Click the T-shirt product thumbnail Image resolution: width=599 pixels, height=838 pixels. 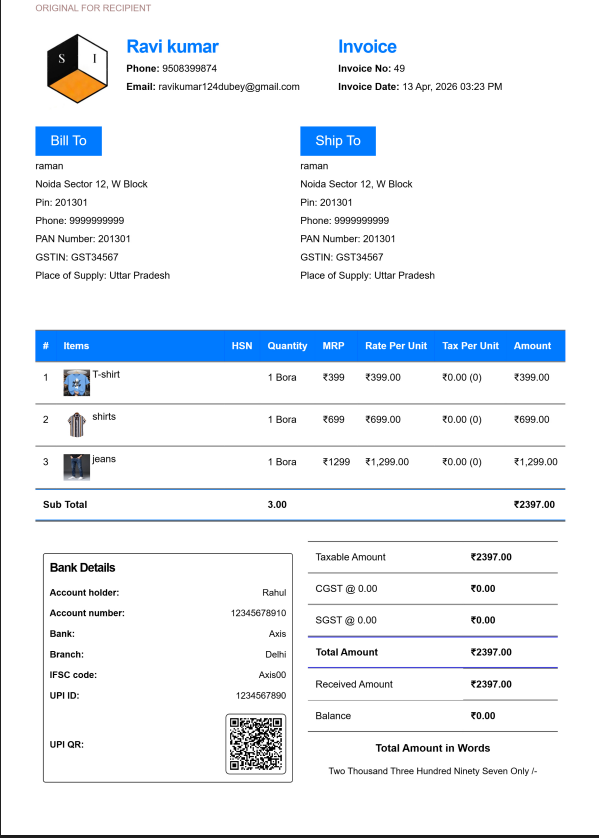click(x=76, y=383)
